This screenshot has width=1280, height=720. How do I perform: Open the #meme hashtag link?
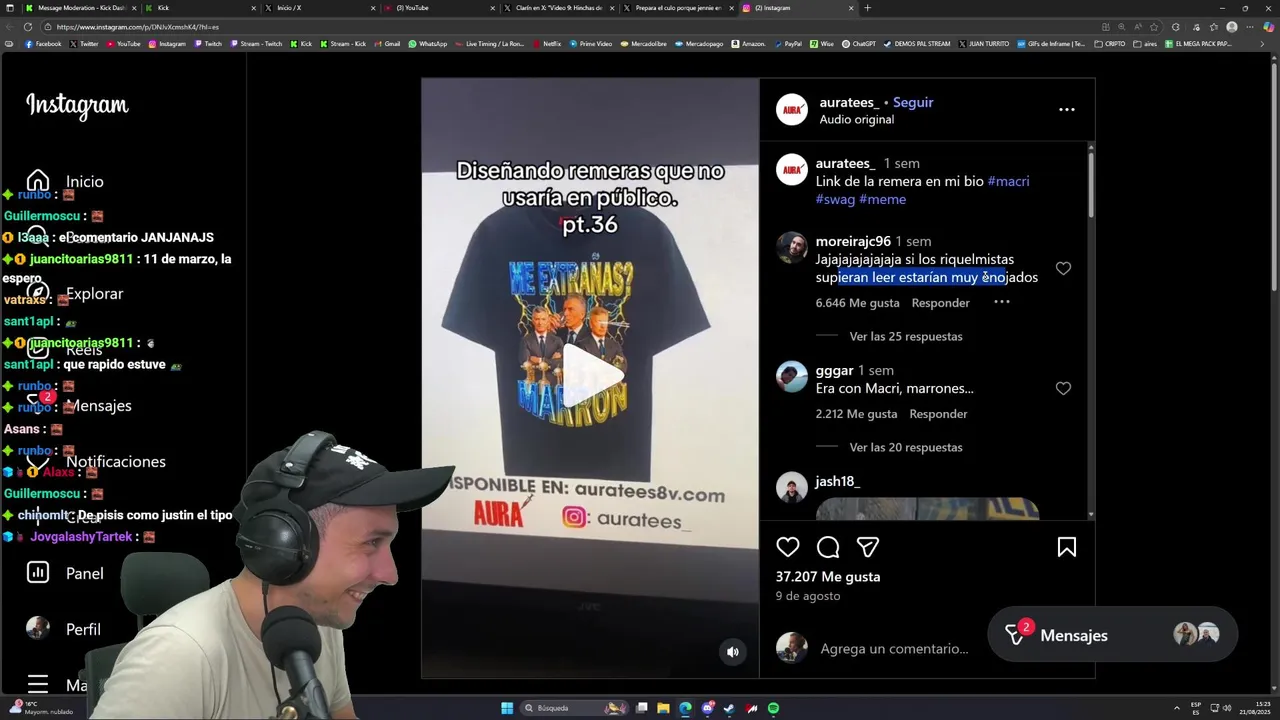point(882,199)
